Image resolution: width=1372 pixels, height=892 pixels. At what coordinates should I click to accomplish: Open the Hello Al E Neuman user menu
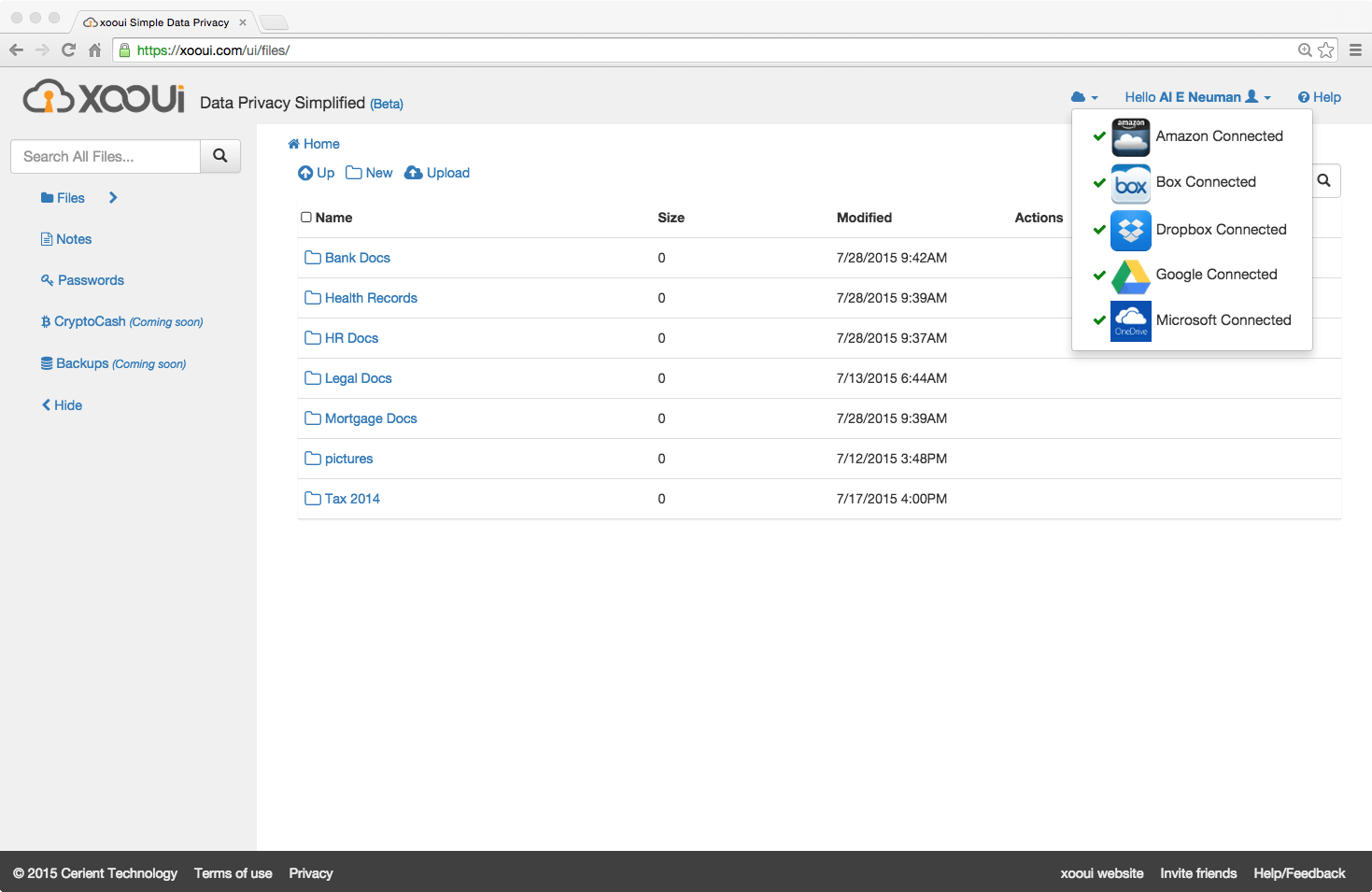(1197, 97)
